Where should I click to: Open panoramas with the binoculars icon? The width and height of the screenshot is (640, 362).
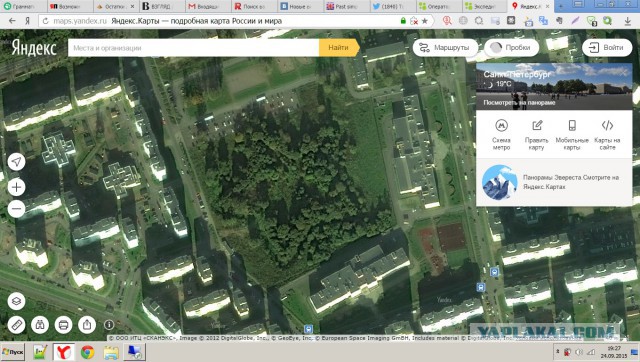point(40,325)
